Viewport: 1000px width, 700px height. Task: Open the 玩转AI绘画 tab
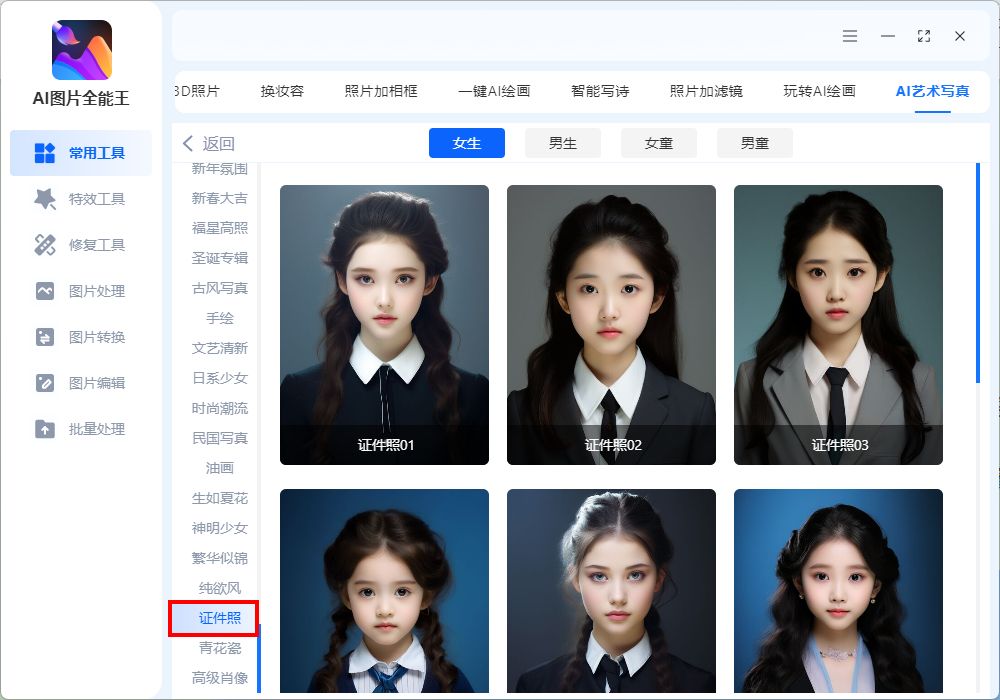pyautogui.click(x=819, y=91)
